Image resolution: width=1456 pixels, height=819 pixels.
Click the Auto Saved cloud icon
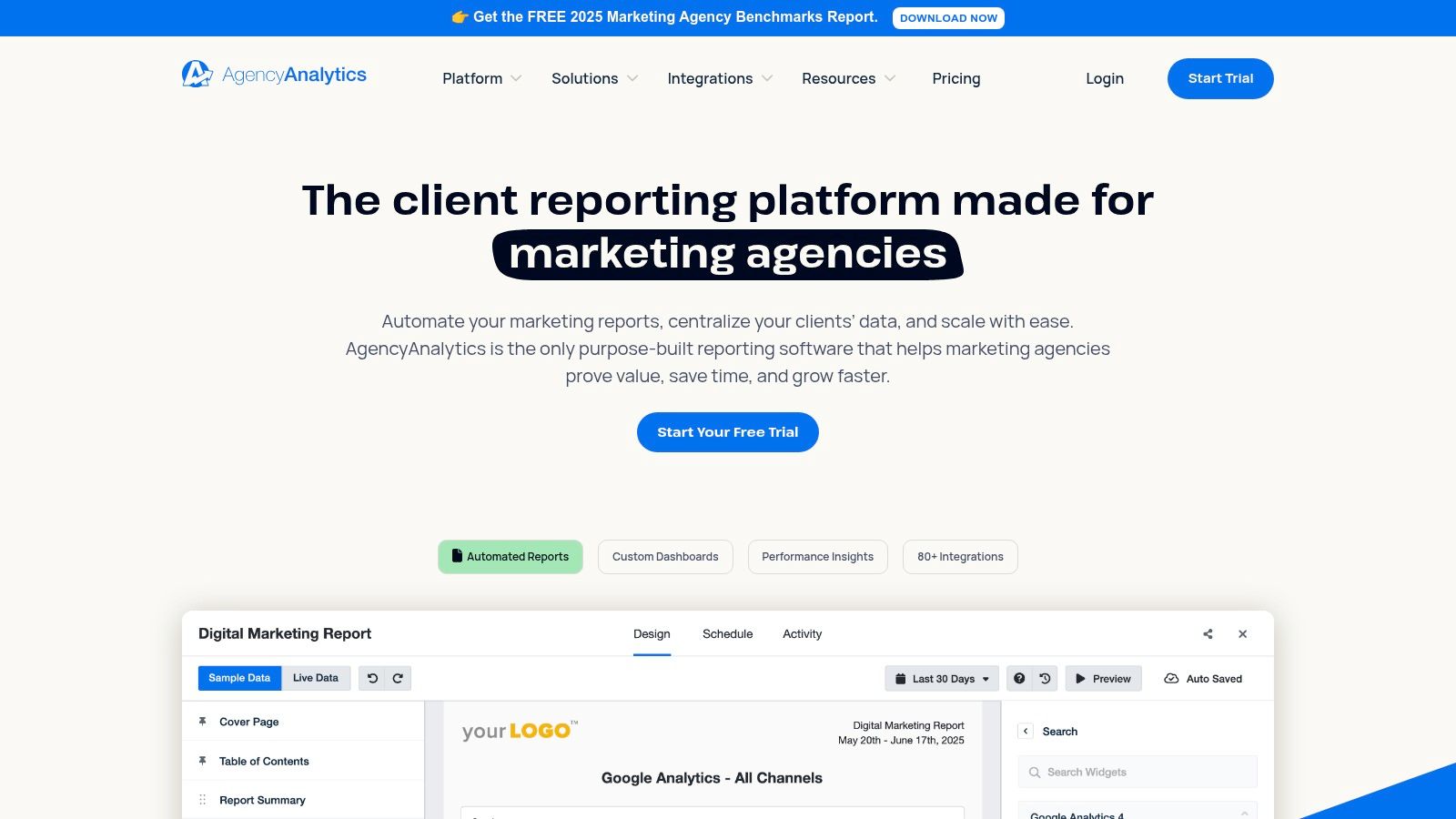pyautogui.click(x=1171, y=678)
